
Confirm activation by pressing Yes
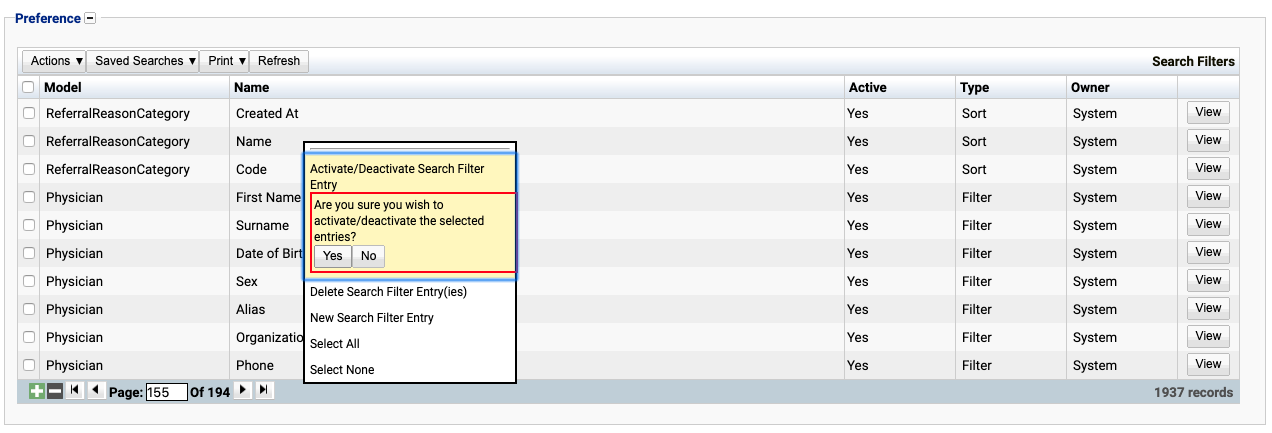pos(333,256)
